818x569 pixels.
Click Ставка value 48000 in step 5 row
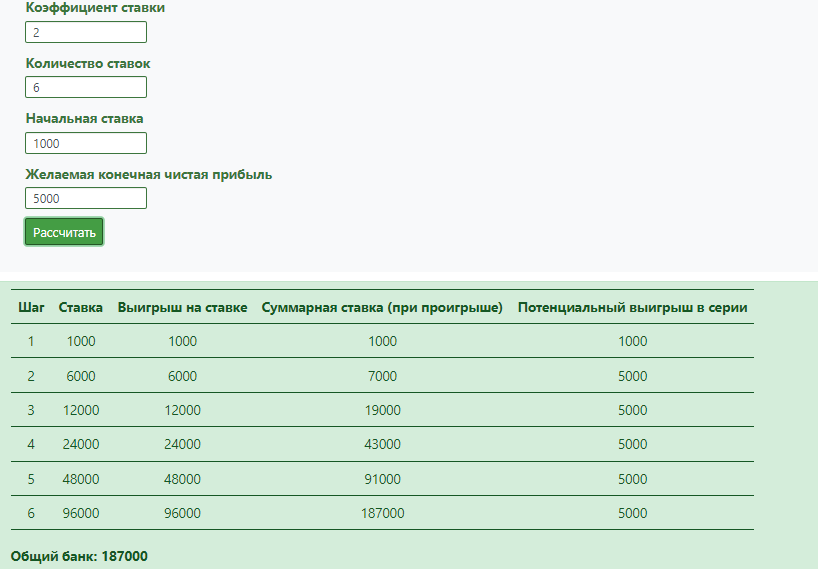tap(81, 479)
